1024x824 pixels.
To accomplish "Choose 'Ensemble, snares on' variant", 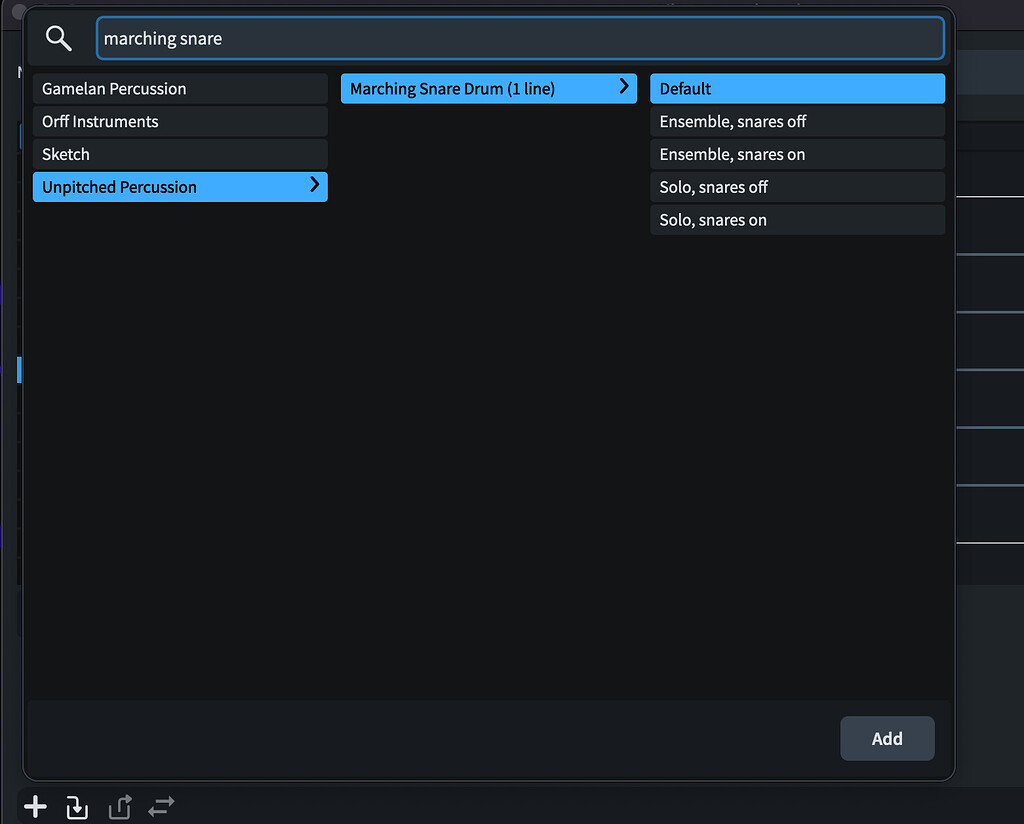I will tap(797, 154).
